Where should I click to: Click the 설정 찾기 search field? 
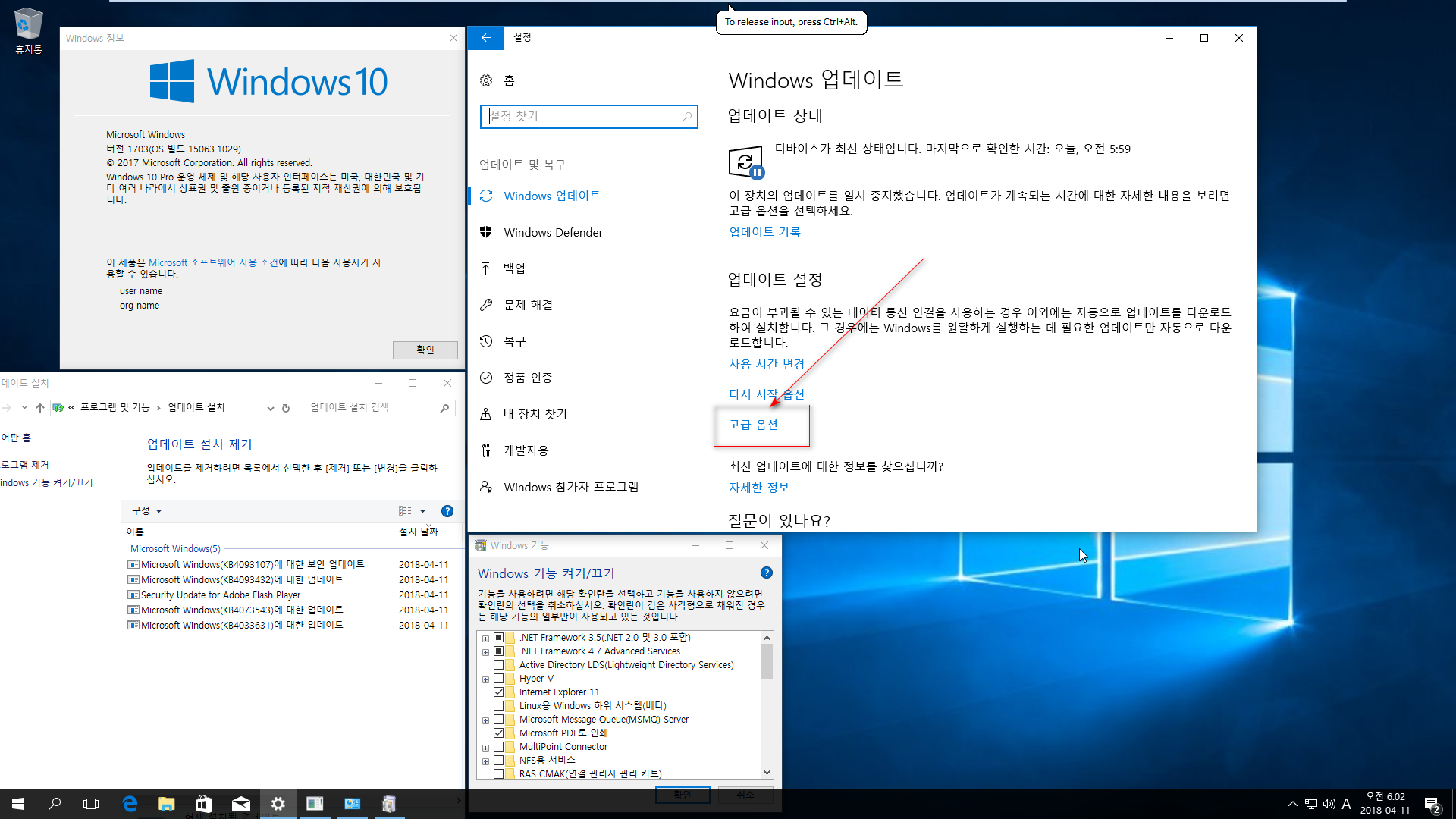coord(588,116)
